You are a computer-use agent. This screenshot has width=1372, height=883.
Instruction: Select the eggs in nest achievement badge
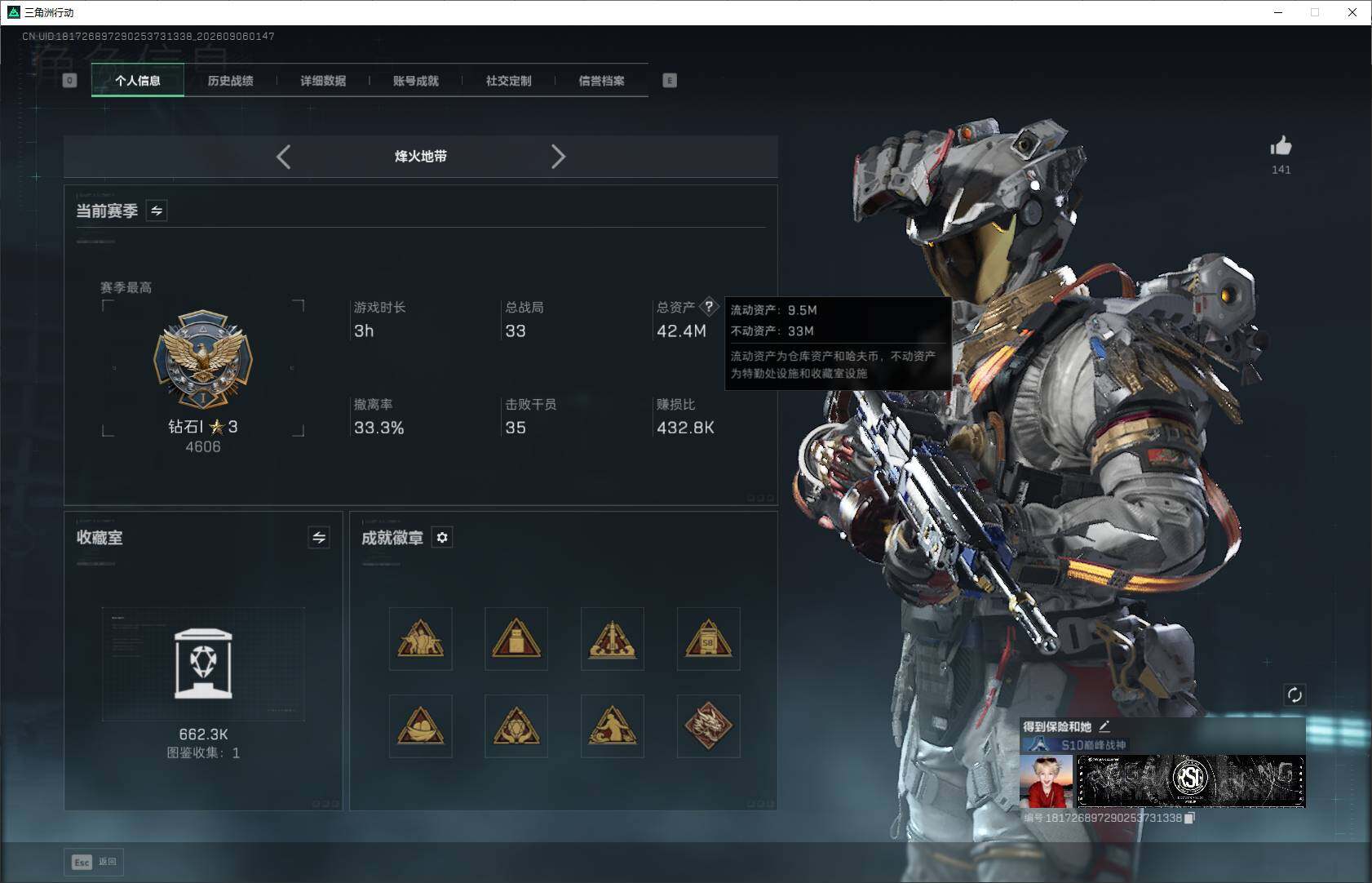point(420,726)
